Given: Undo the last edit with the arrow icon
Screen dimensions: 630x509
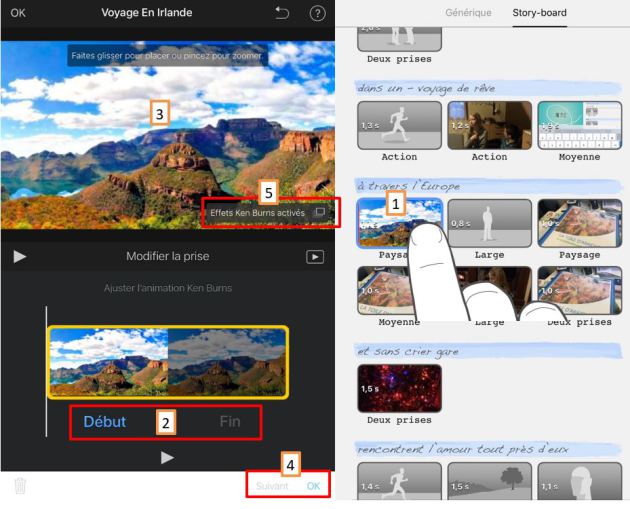Looking at the screenshot, I should 282,13.
